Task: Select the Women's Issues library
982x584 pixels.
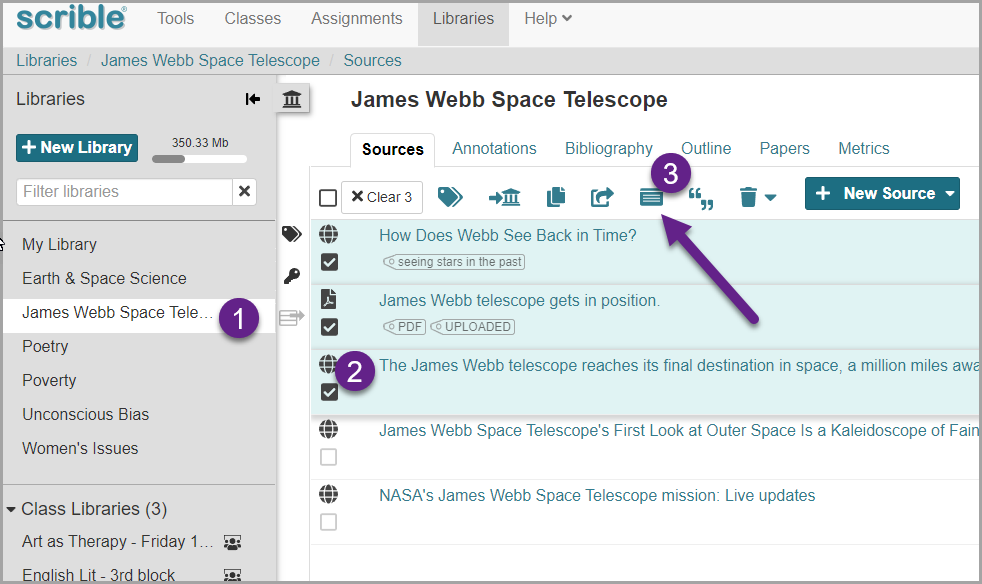Action: pyautogui.click(x=80, y=449)
